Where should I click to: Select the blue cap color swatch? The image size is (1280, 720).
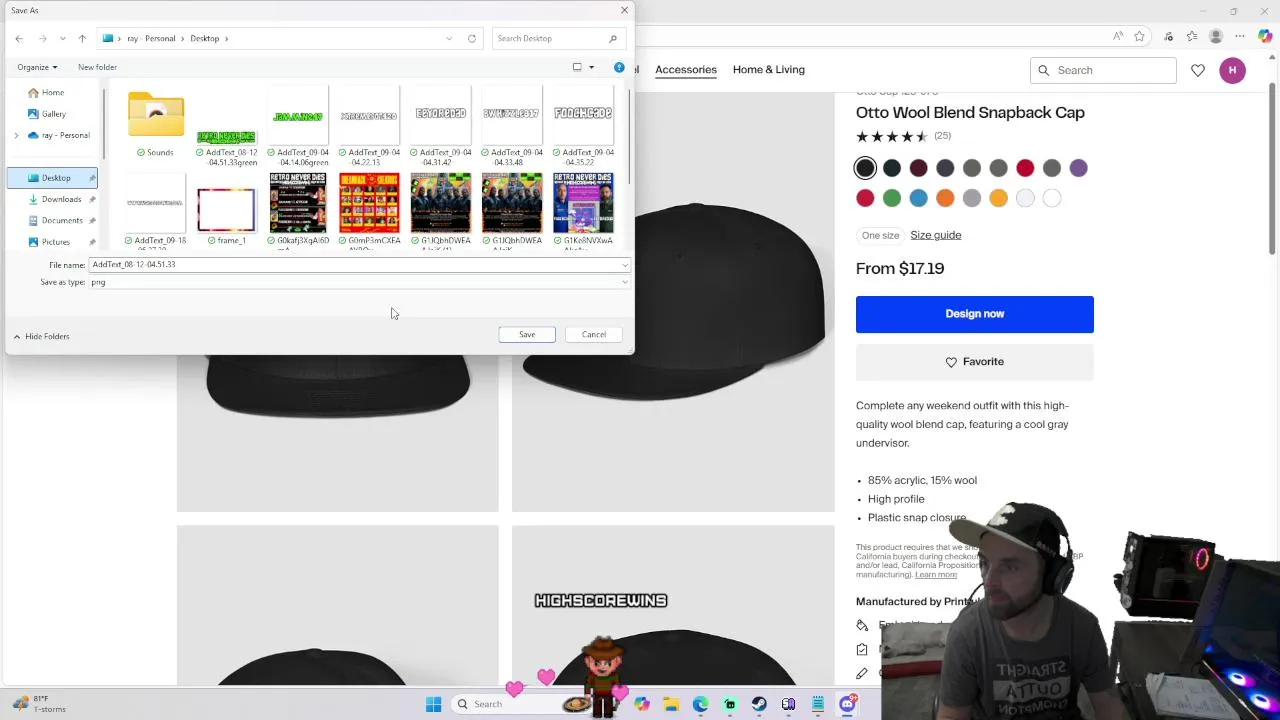(x=918, y=198)
